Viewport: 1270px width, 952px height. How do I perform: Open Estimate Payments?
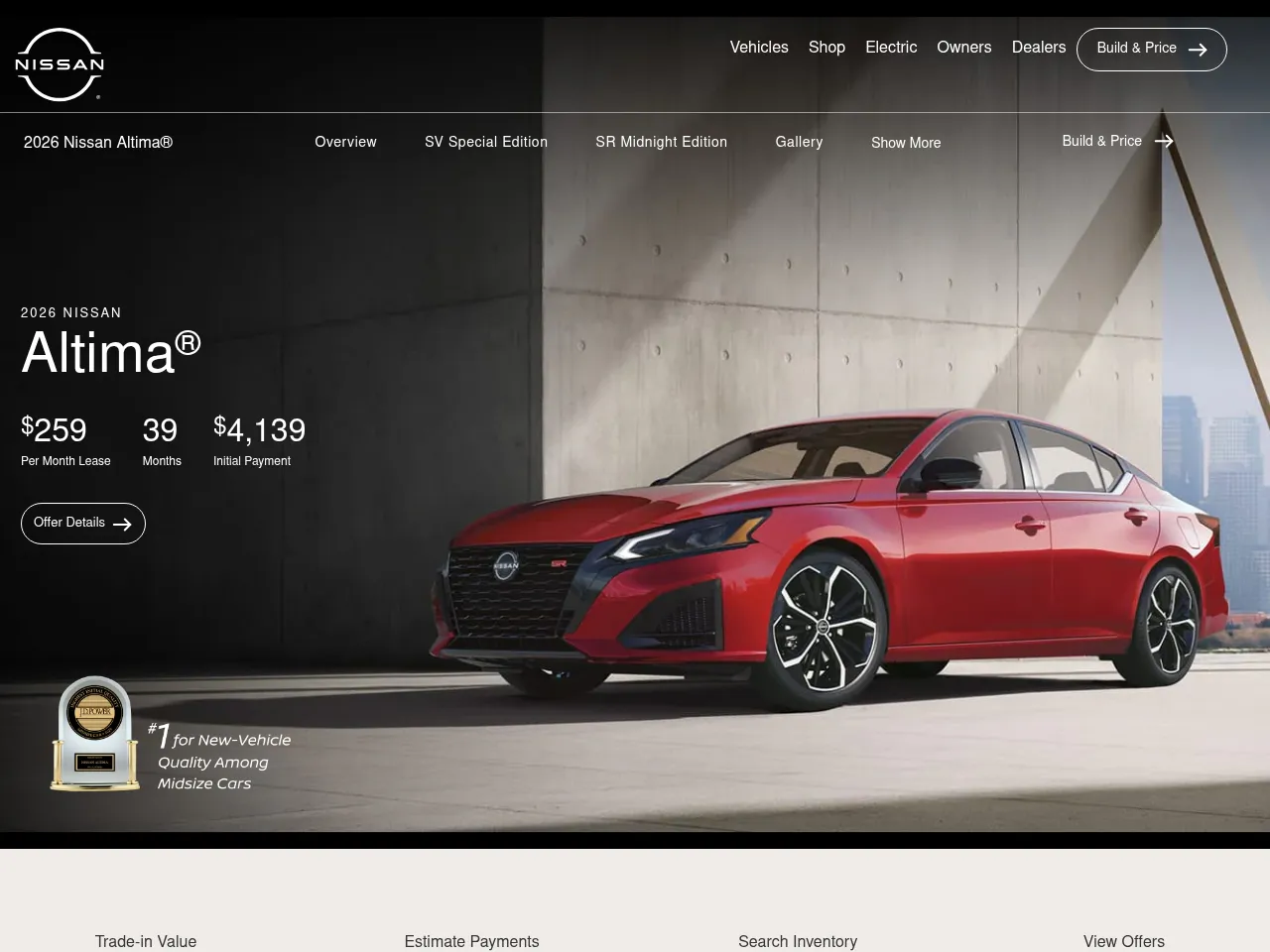pyautogui.click(x=471, y=941)
